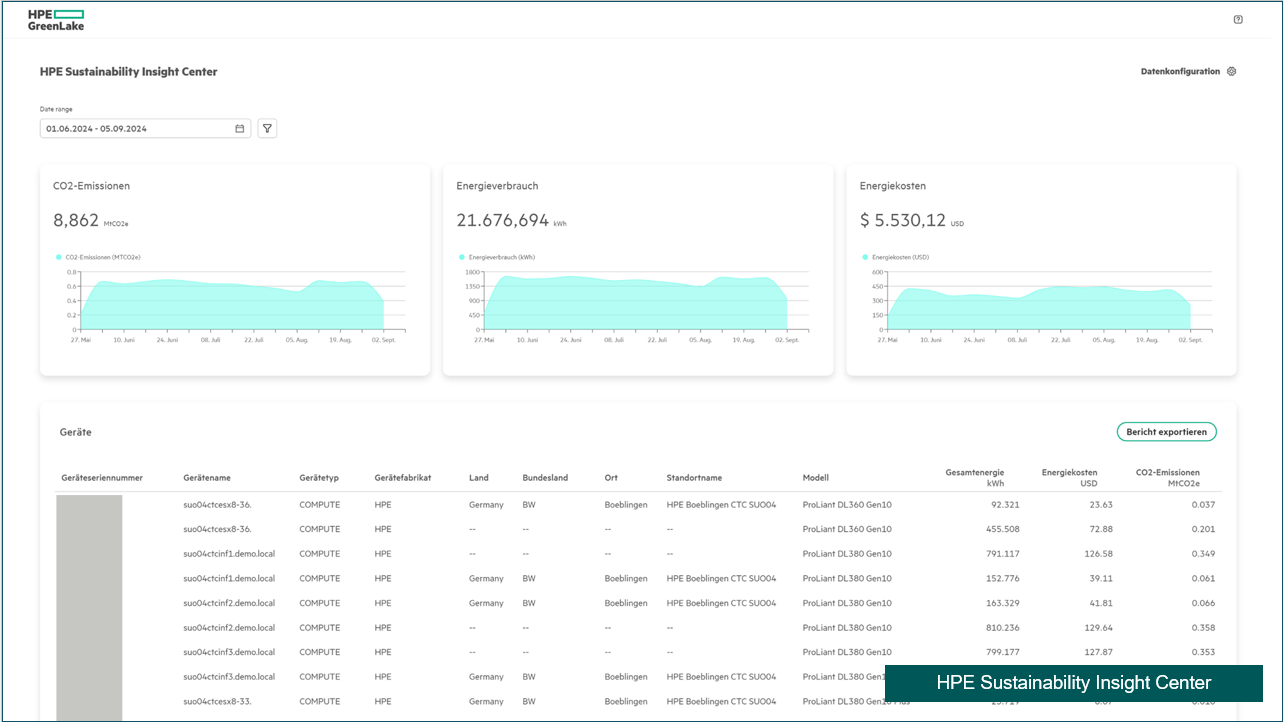Click energy cost value 72.88

[x=1101, y=529]
